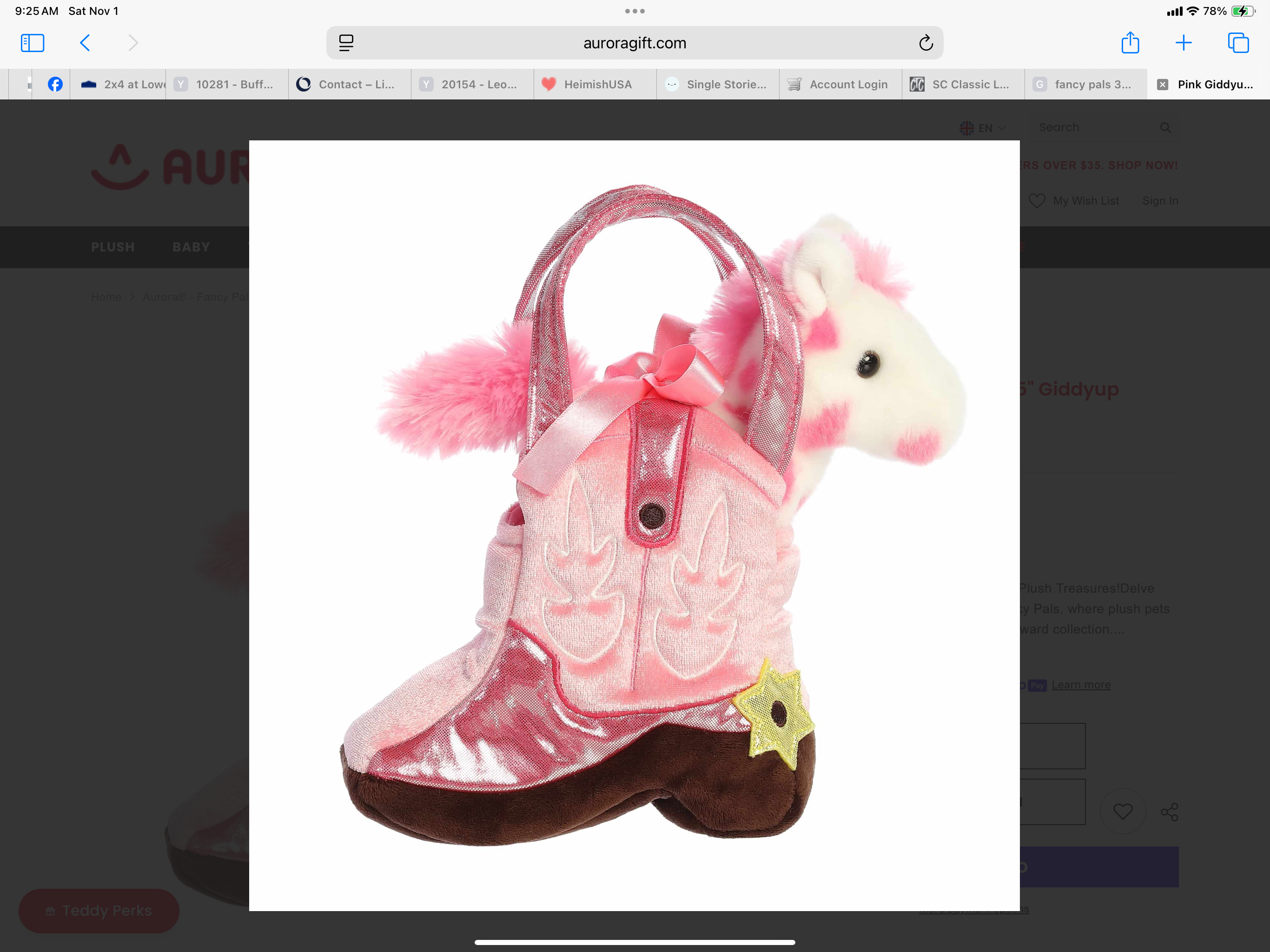Open the page reader menu icon

click(x=346, y=43)
